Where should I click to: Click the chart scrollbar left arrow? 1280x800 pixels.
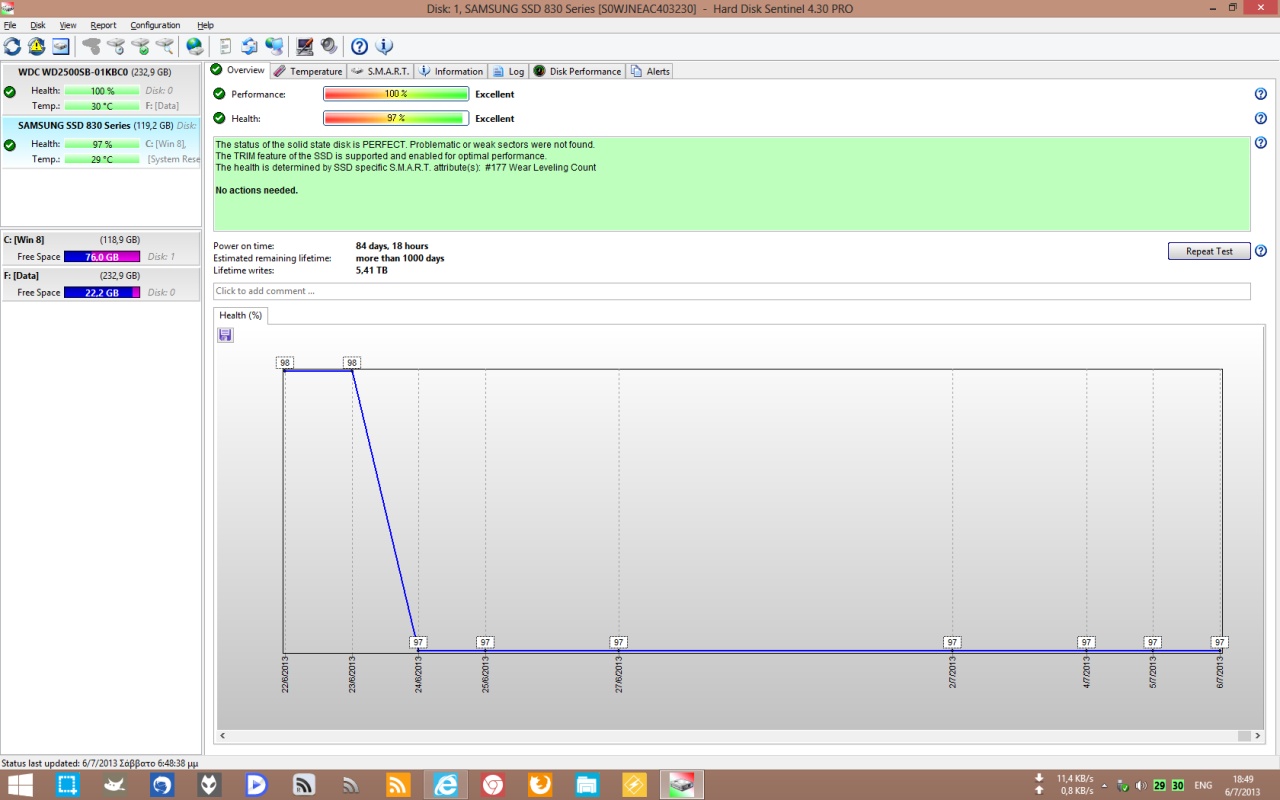[222, 736]
